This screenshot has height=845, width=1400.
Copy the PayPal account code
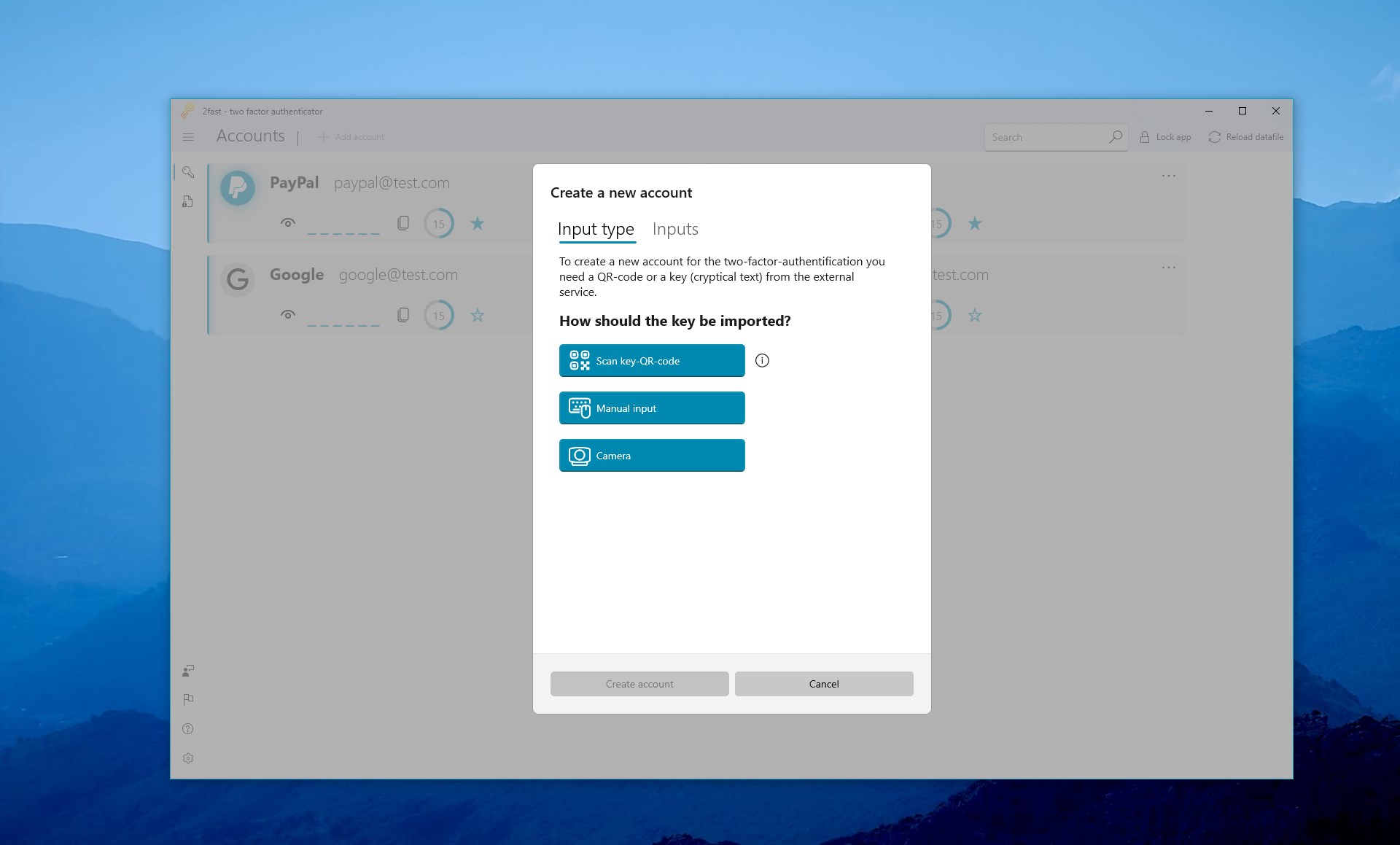pyautogui.click(x=402, y=223)
